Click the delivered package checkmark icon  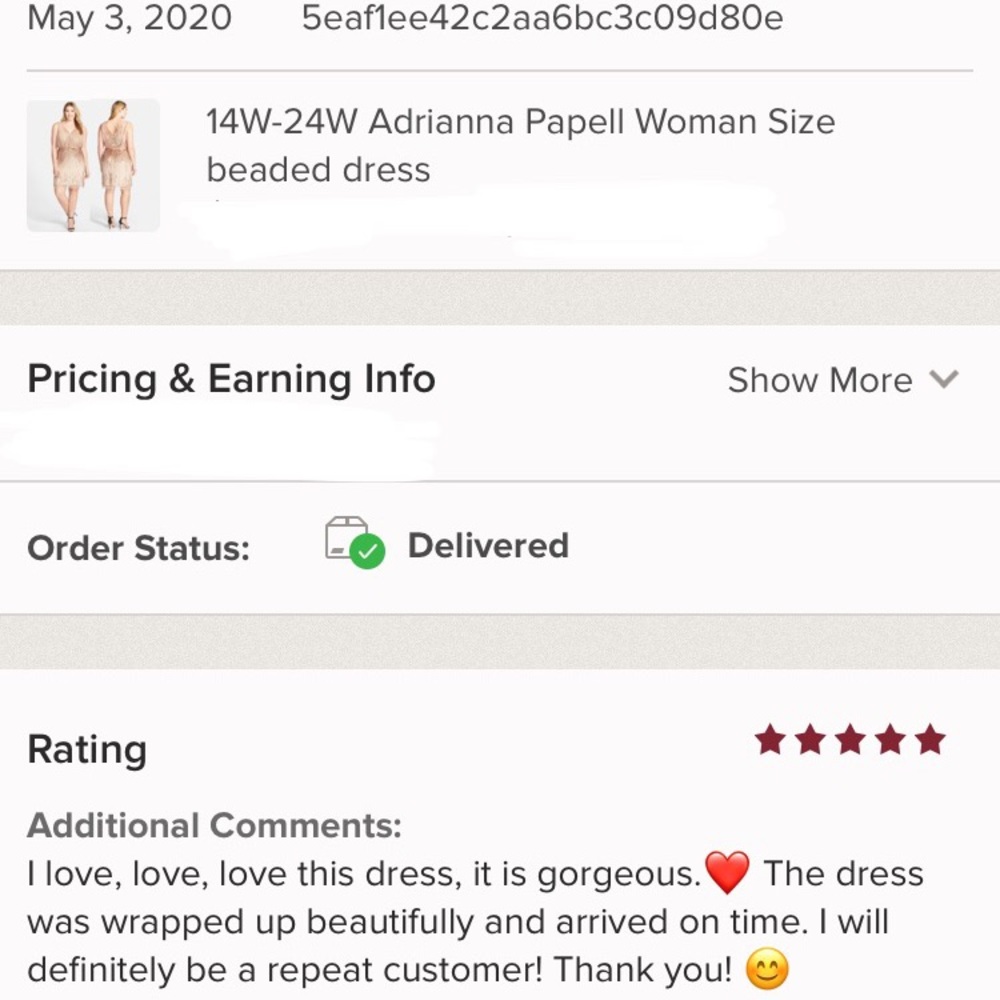tap(355, 543)
